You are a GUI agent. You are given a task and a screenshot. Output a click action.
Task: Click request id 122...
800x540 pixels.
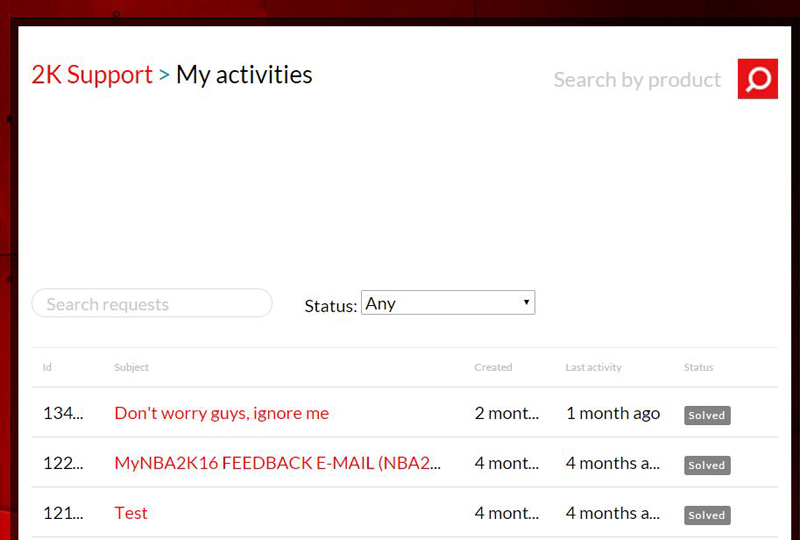click(x=63, y=463)
